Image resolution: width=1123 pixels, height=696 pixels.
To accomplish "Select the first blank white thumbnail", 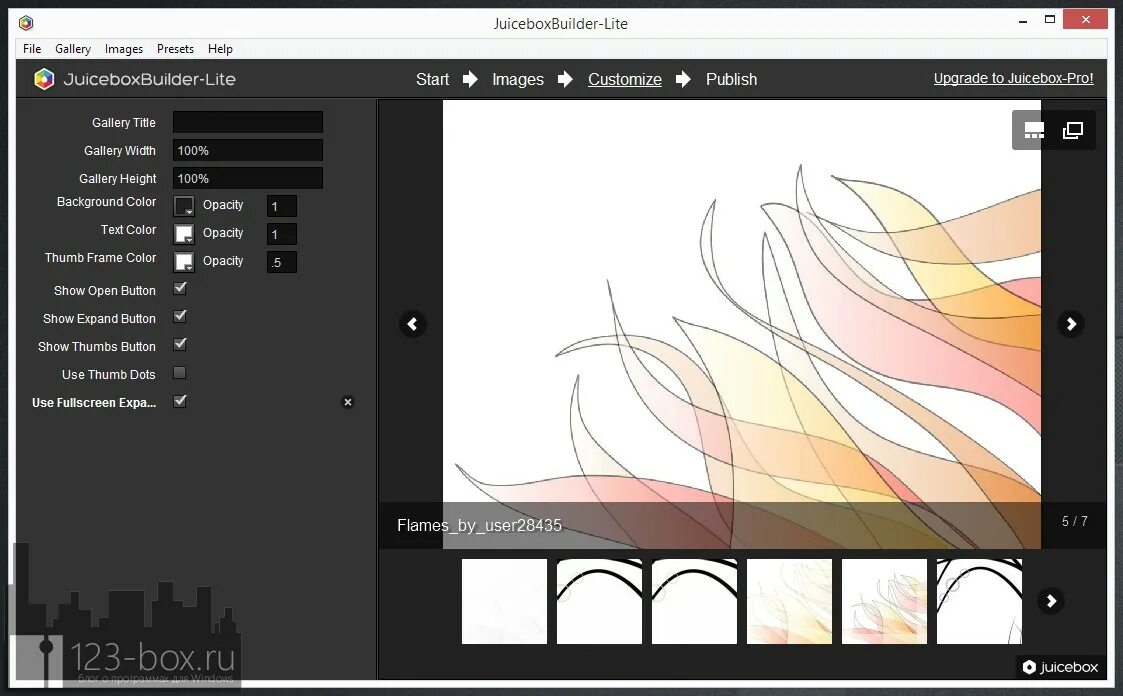I will [504, 601].
